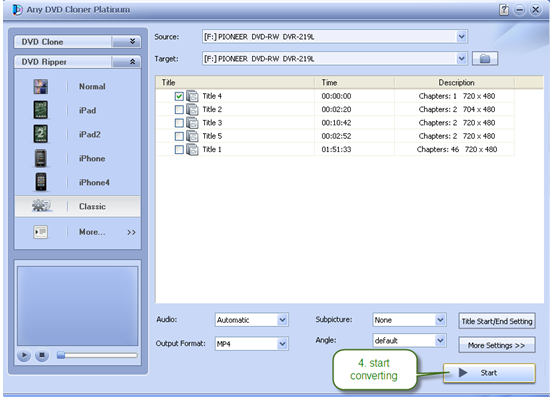Click the iPad device icon

click(40, 110)
